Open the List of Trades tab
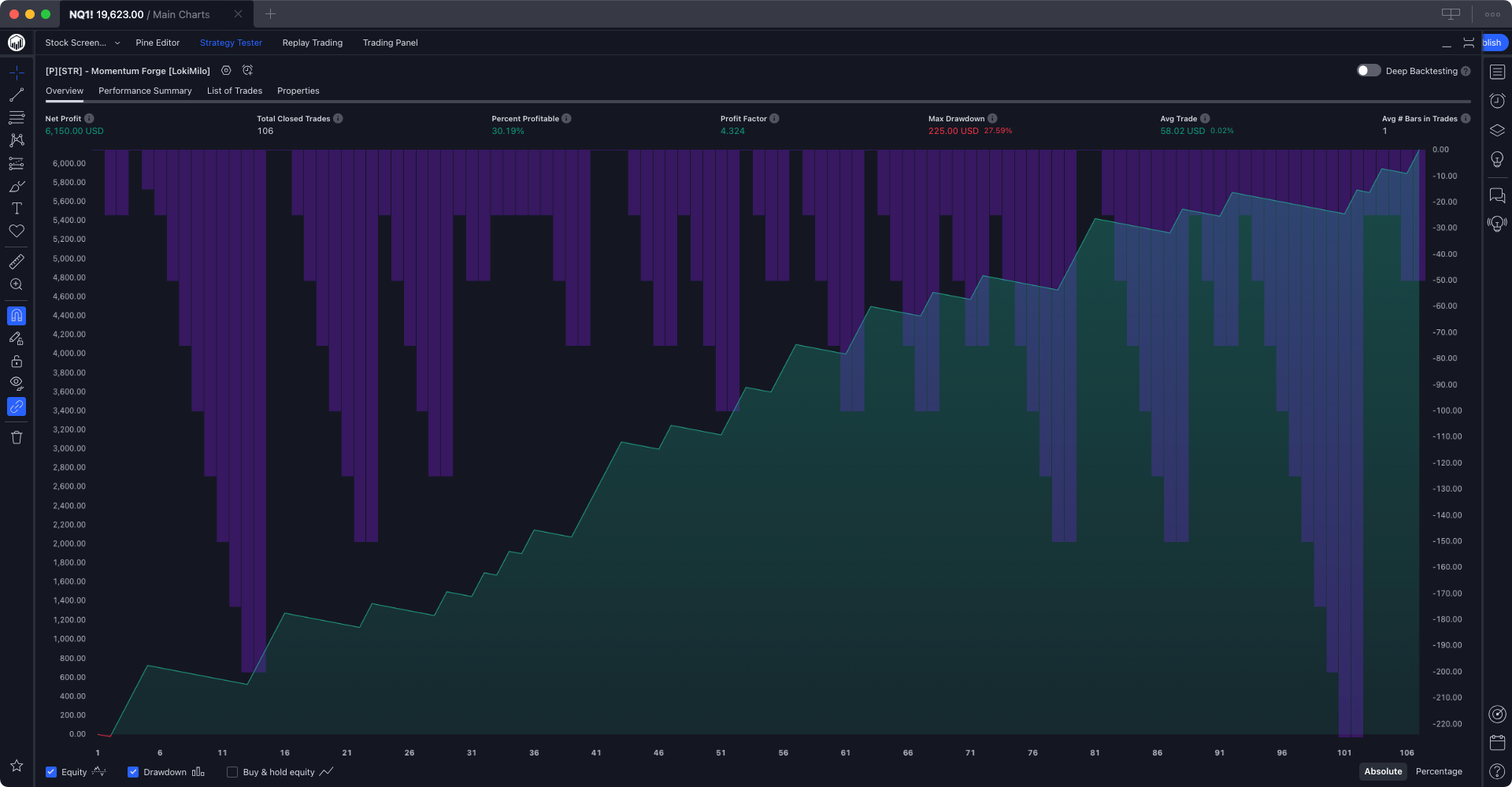The width and height of the screenshot is (1512, 787). 235,91
